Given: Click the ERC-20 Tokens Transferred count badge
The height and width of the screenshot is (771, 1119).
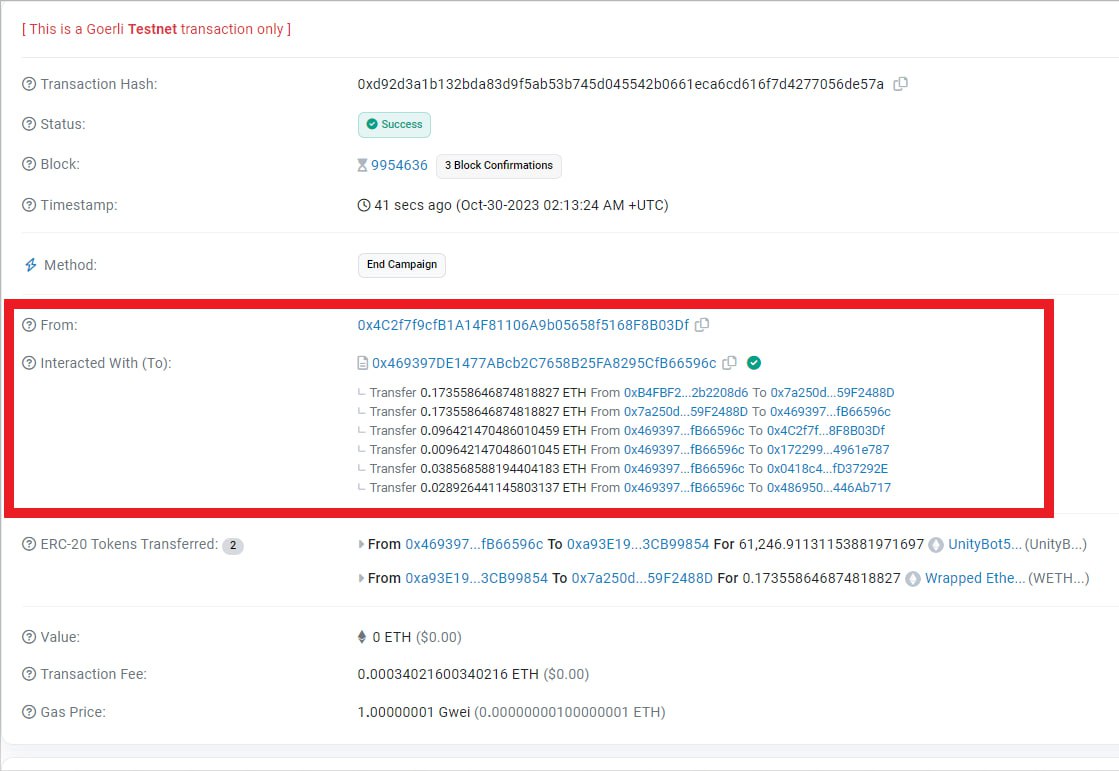Looking at the screenshot, I should point(233,545).
